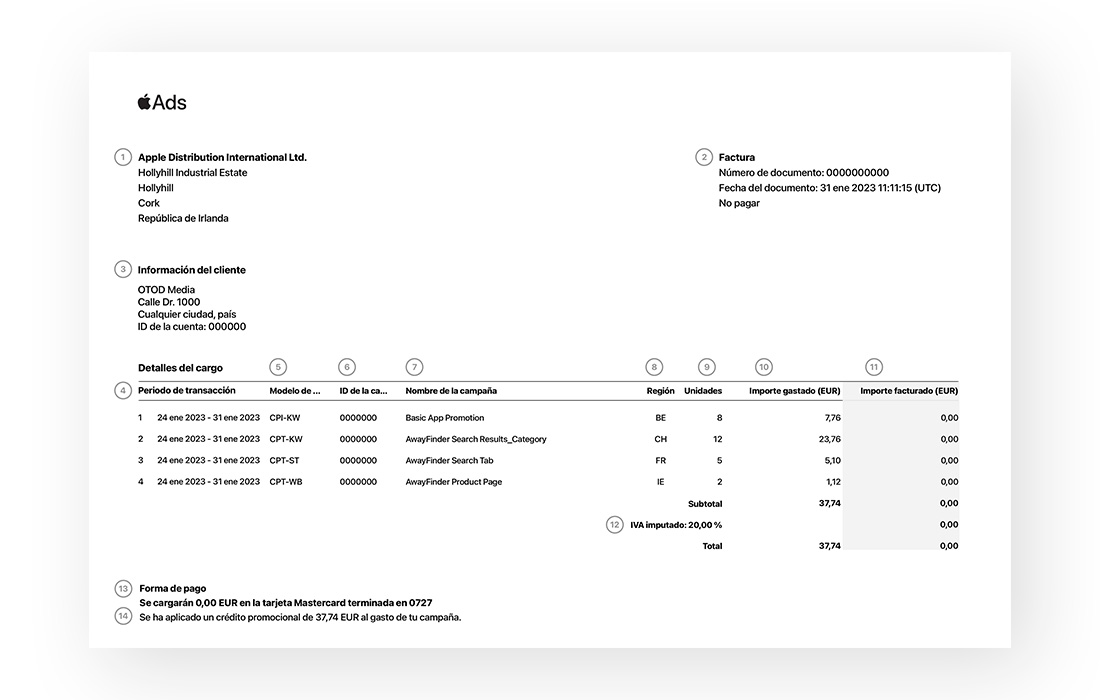Click circled number 7 above campaign name column
The width and height of the screenshot is (1100, 700).
coord(415,367)
